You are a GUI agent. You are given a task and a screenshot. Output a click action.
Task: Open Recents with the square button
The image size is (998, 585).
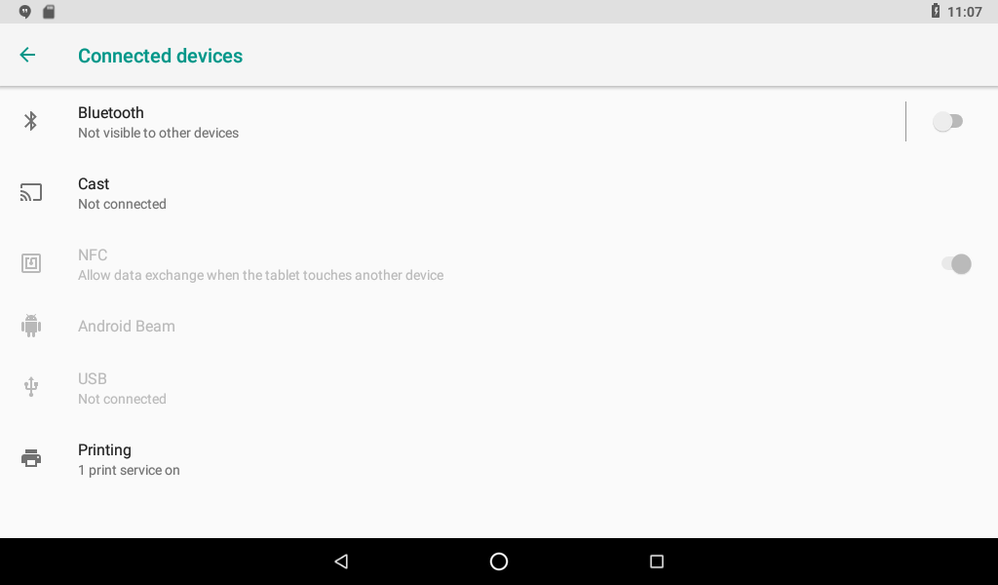(657, 561)
